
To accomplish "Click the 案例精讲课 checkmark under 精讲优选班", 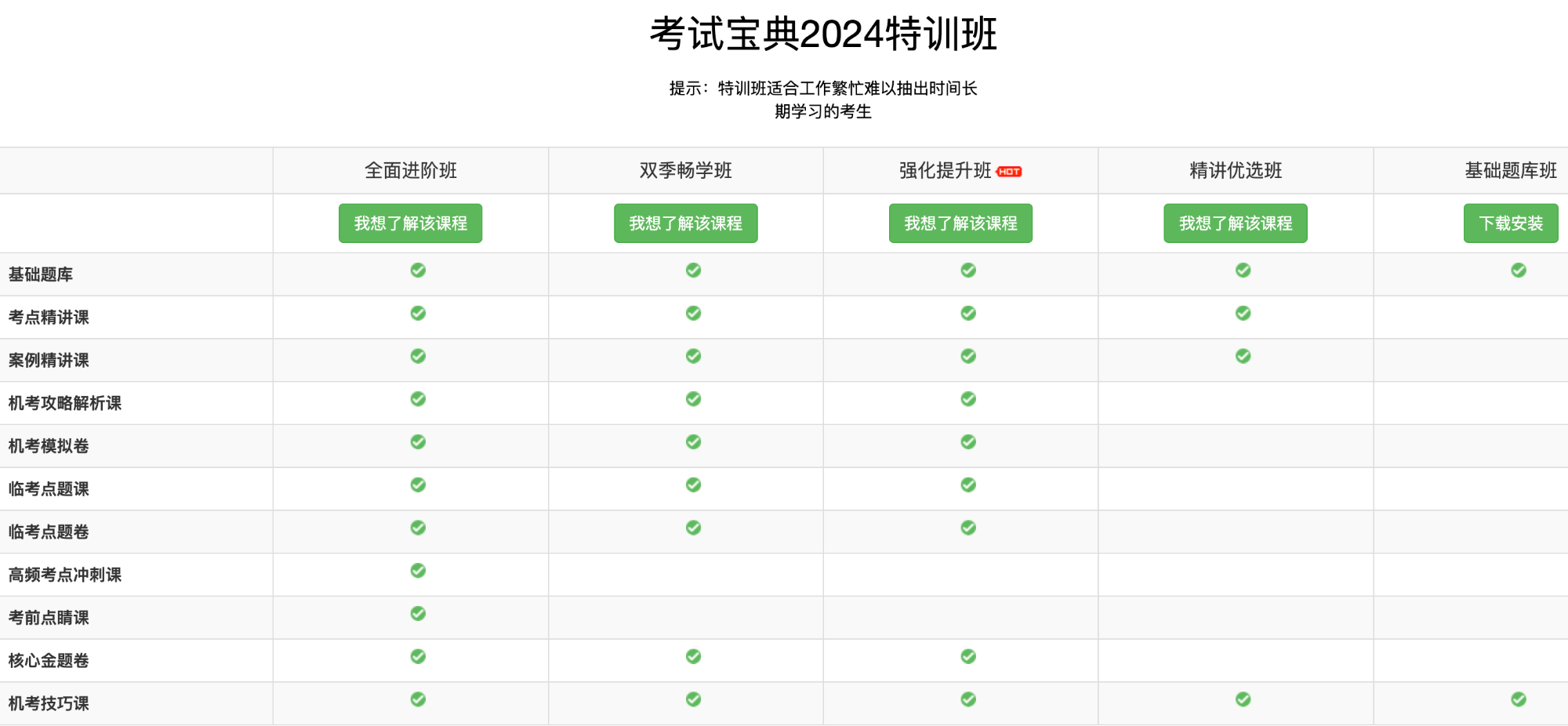I will pos(1243,355).
